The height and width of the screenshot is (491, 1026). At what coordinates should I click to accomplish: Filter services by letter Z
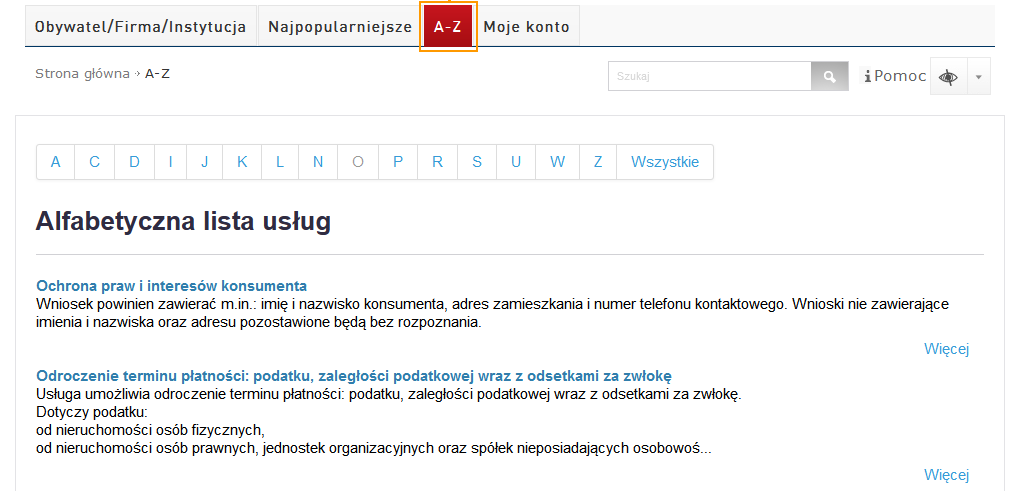click(x=598, y=162)
